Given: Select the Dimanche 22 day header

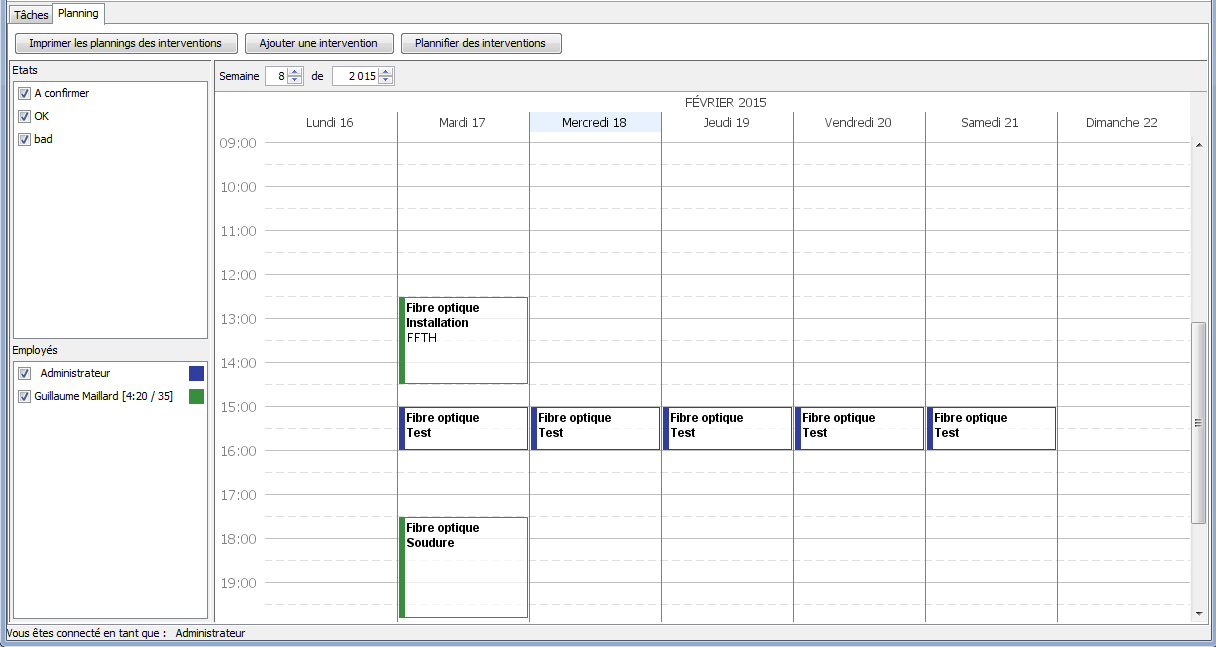Looking at the screenshot, I should pyautogui.click(x=1122, y=122).
